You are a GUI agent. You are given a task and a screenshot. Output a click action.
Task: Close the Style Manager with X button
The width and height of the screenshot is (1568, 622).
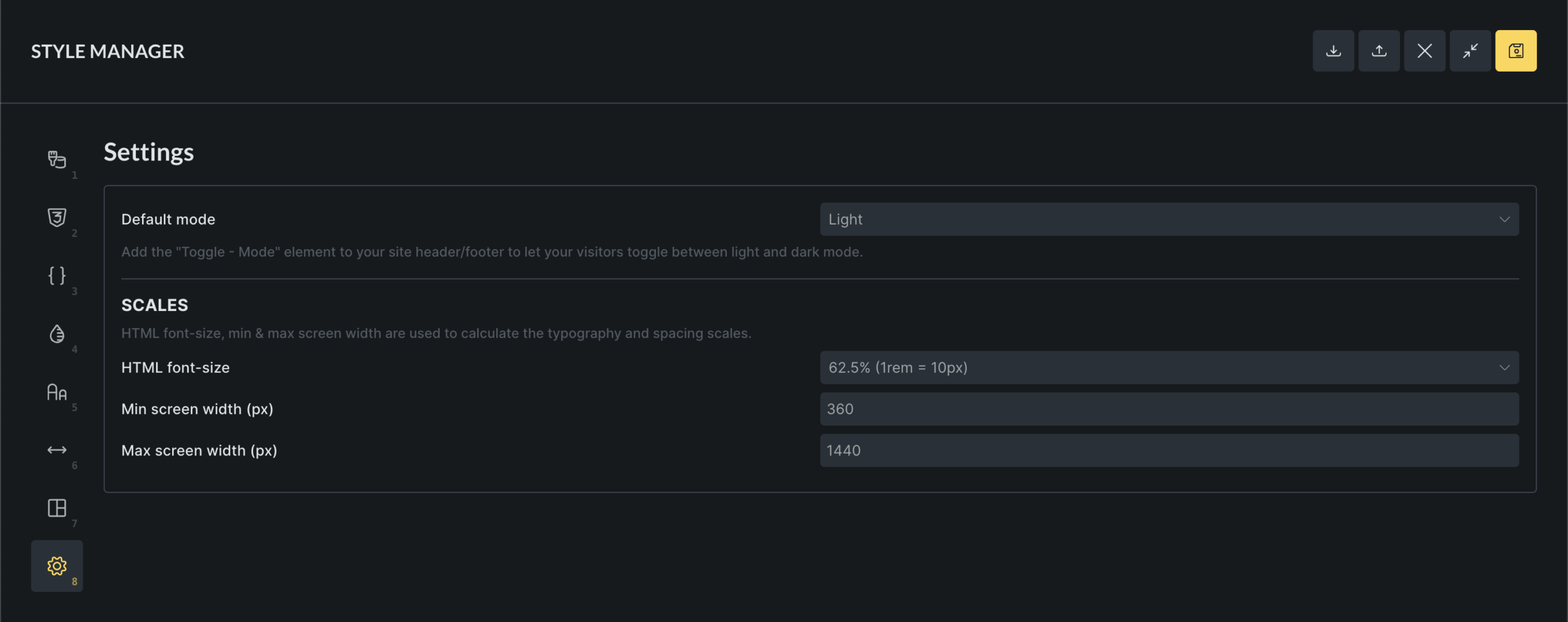1424,51
